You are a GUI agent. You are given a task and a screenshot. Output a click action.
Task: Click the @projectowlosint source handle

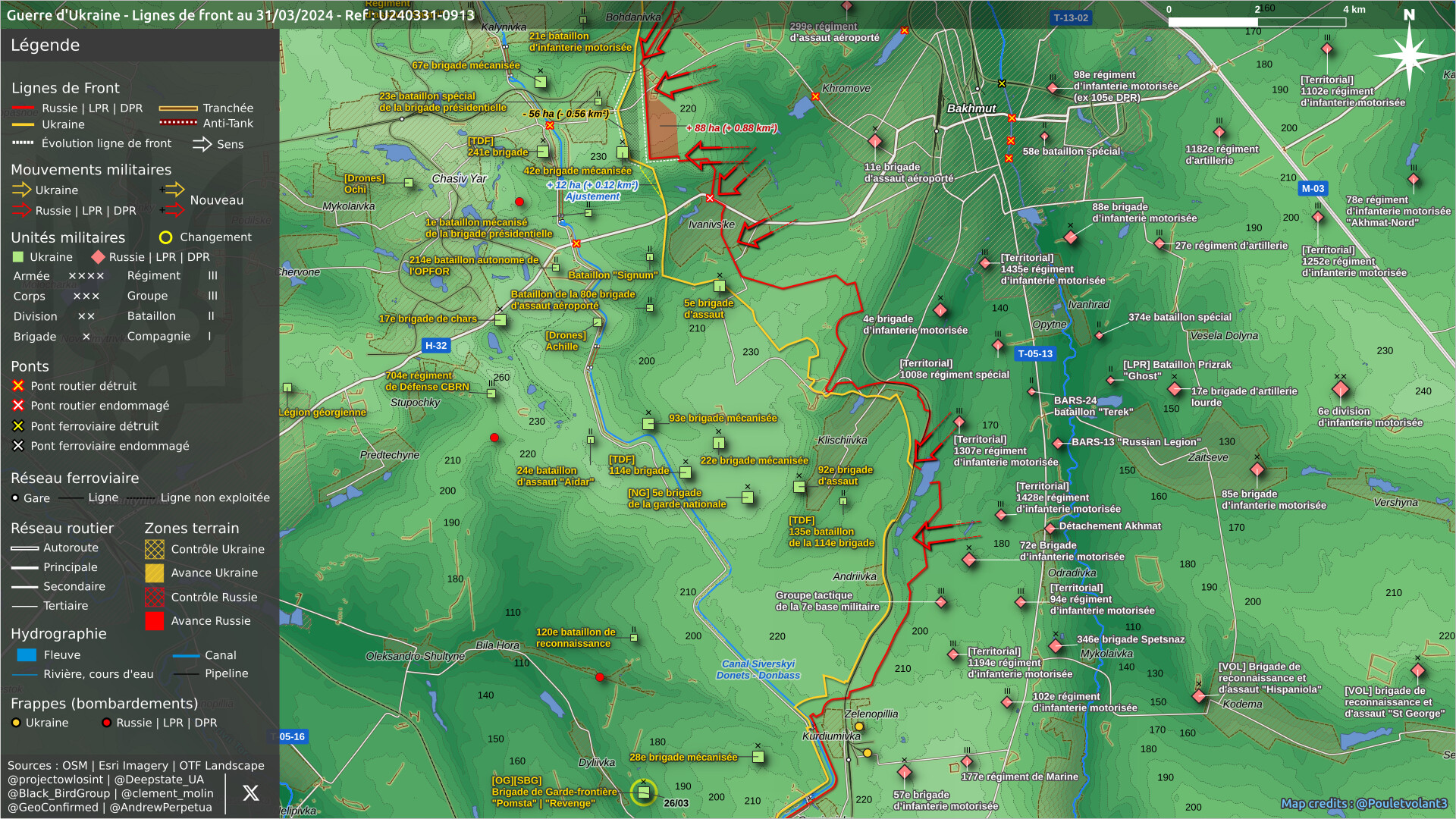[x=55, y=780]
